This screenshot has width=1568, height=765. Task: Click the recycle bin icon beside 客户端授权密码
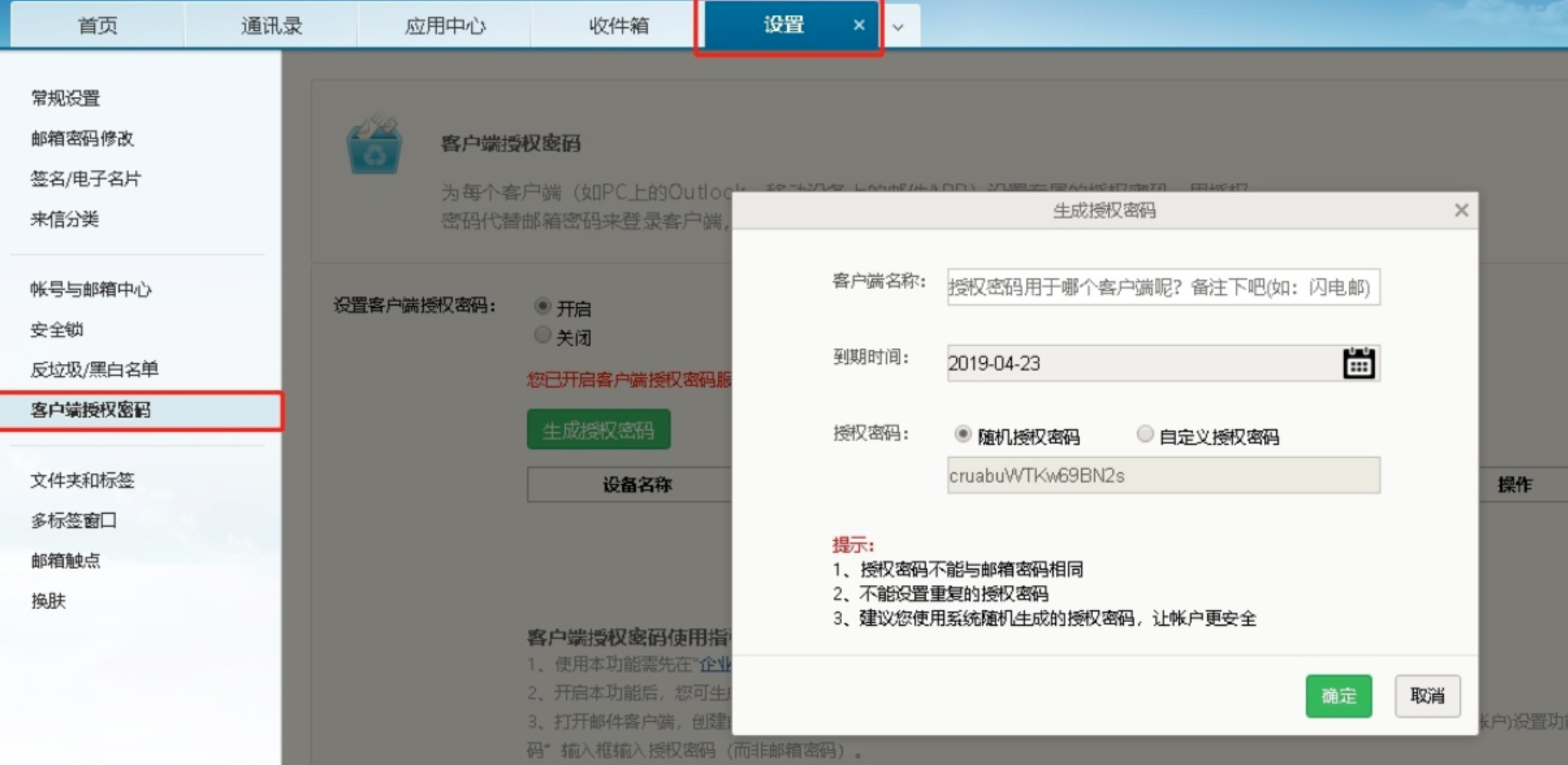click(374, 144)
